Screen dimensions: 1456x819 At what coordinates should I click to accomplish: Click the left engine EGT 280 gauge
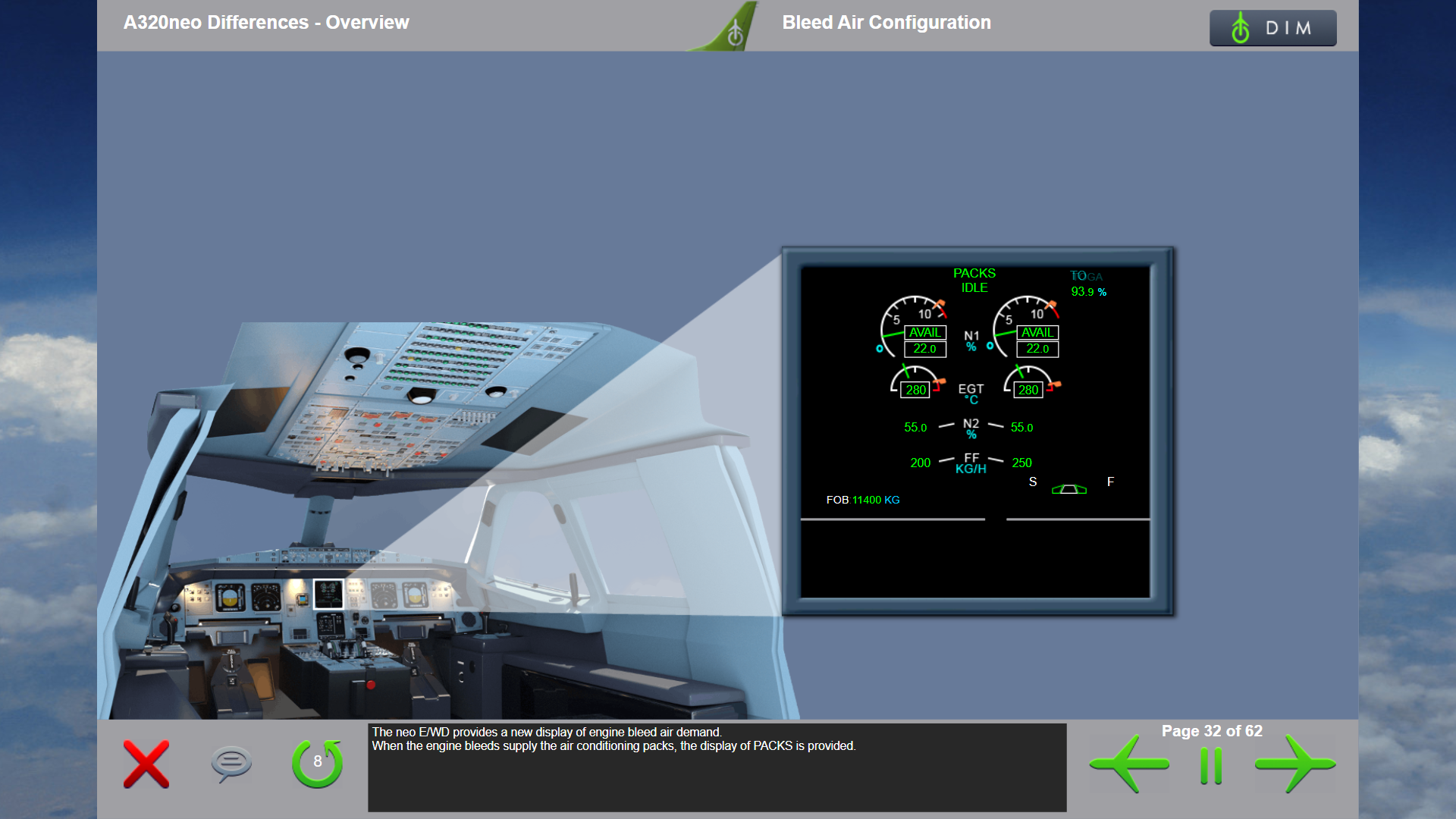tap(918, 381)
